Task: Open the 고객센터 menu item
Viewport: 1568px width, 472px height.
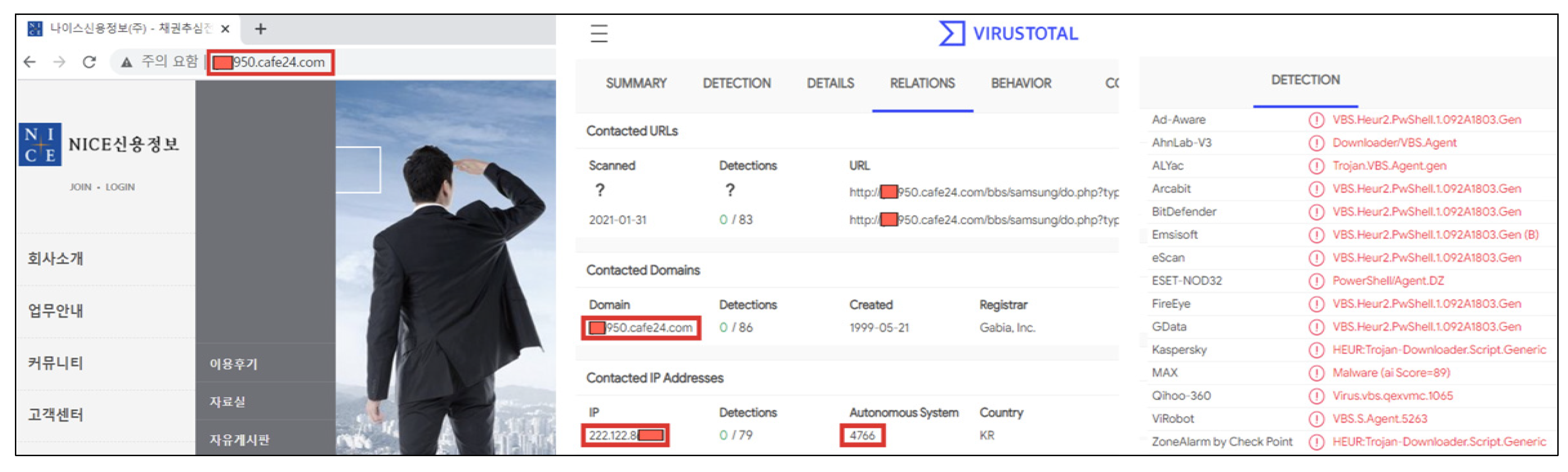Action: coord(55,415)
